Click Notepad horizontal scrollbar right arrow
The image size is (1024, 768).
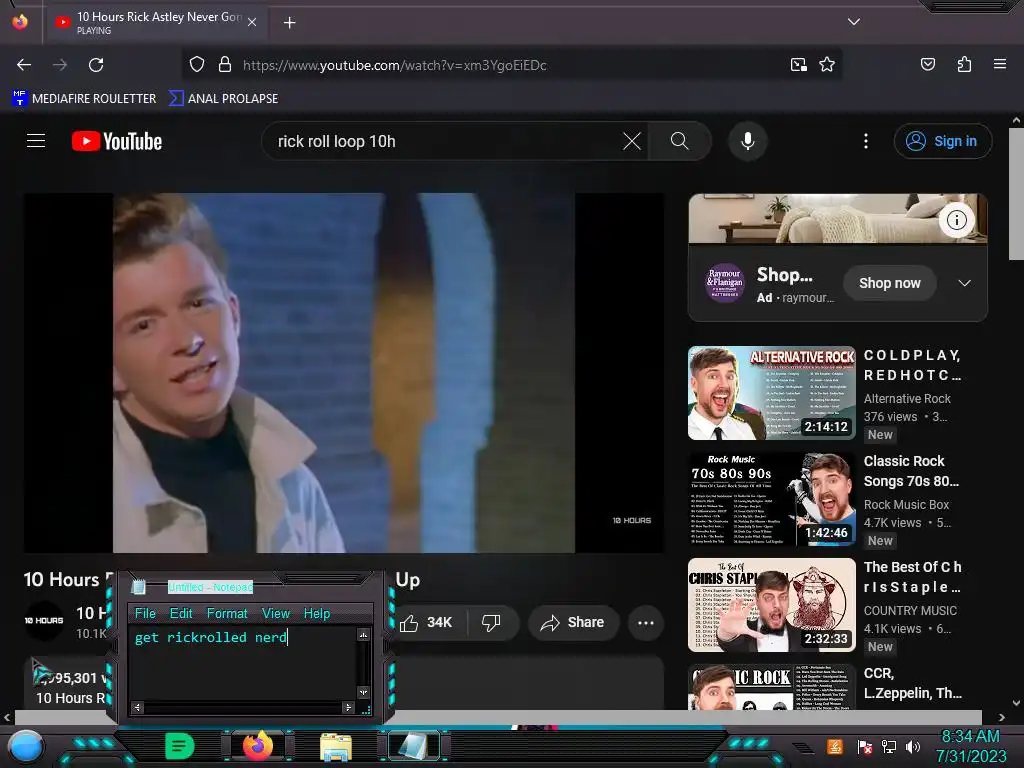[348, 707]
